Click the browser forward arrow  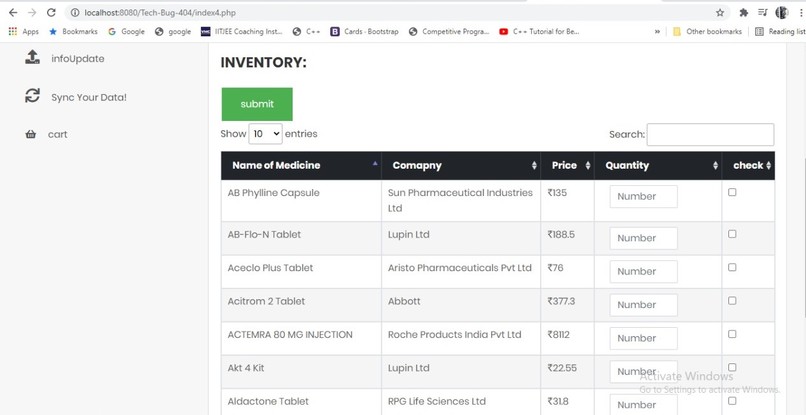pyautogui.click(x=32, y=12)
